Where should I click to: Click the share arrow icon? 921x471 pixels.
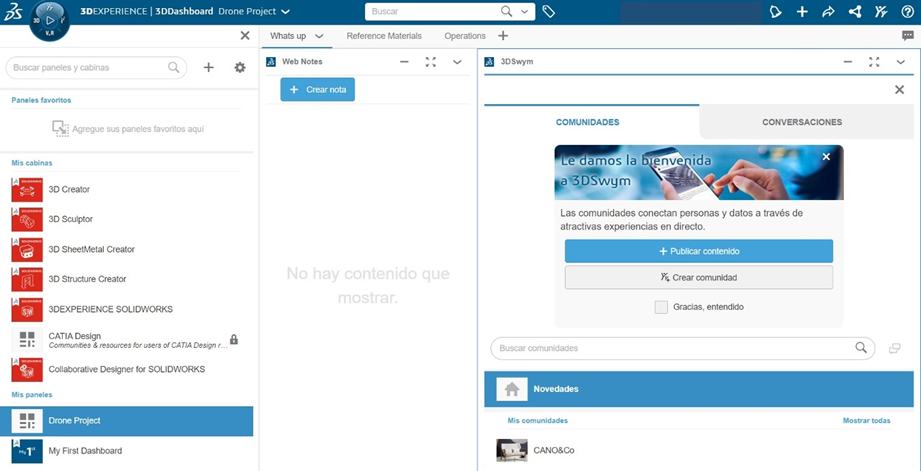[828, 12]
